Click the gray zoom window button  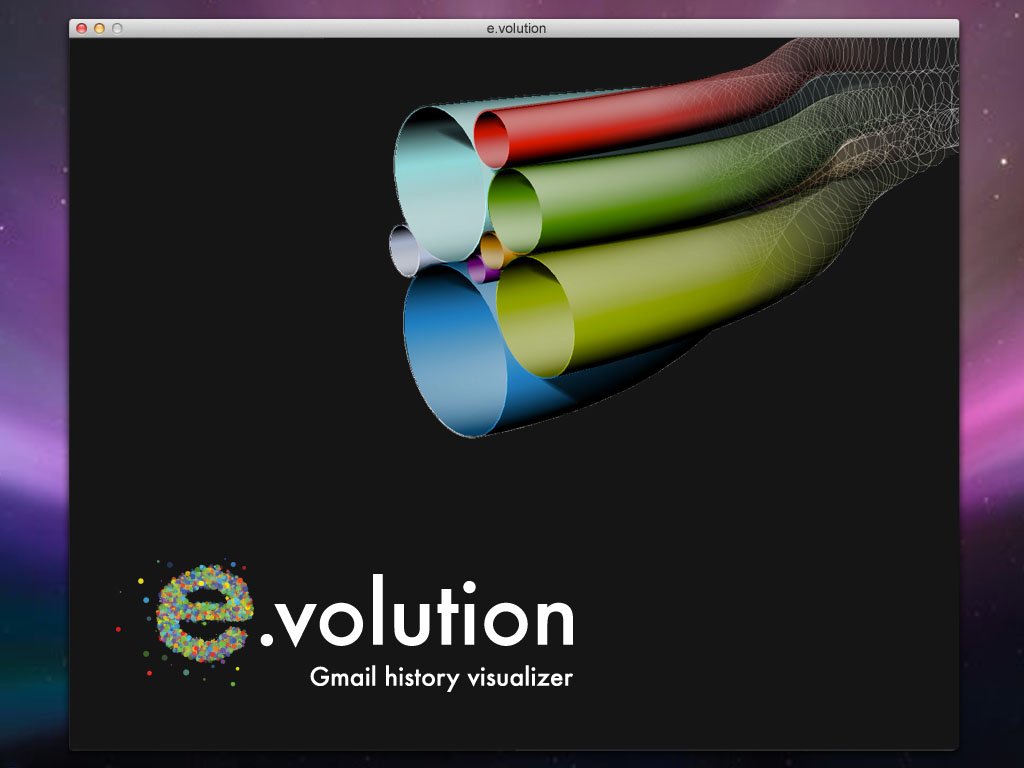pos(117,28)
